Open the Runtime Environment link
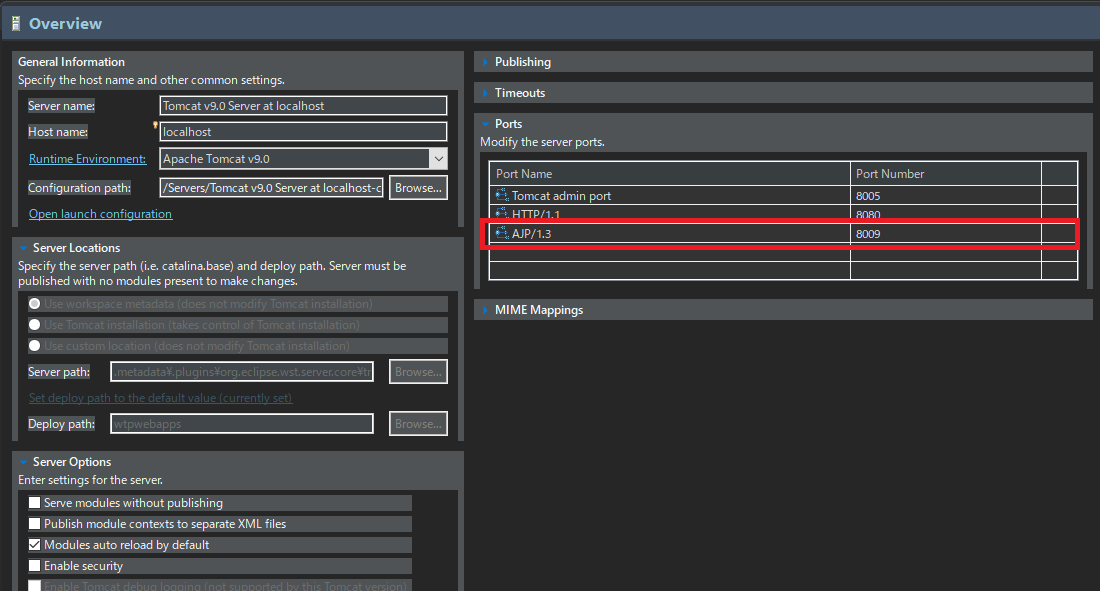 click(88, 159)
